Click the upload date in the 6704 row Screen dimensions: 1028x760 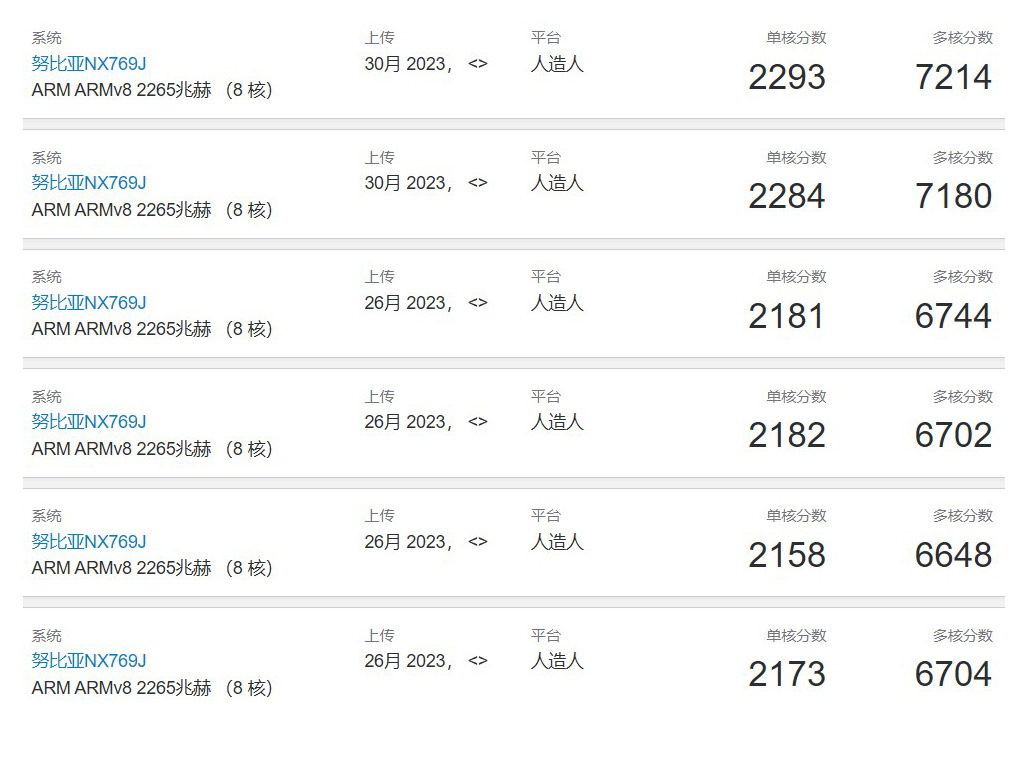point(409,661)
